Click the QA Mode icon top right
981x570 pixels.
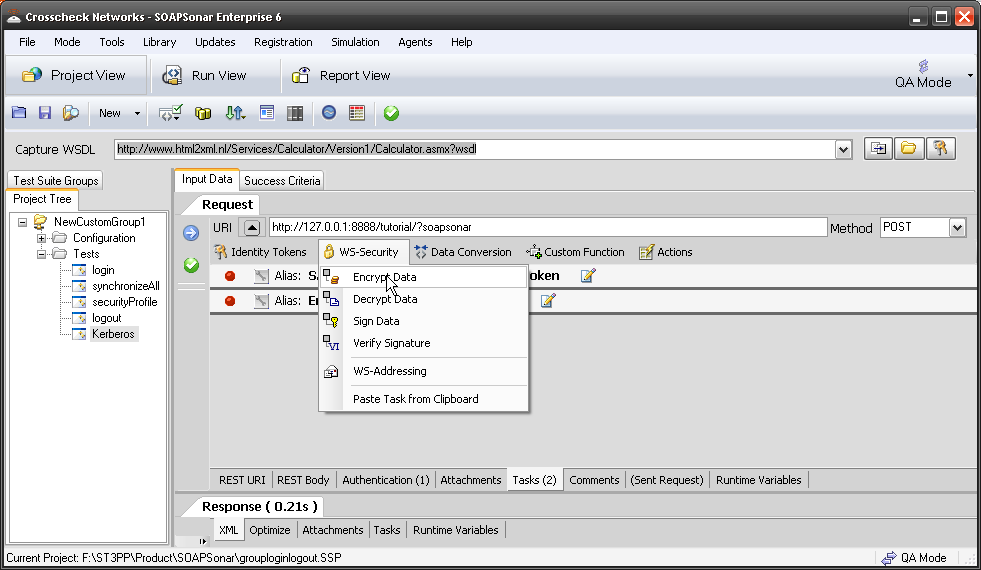[923, 66]
